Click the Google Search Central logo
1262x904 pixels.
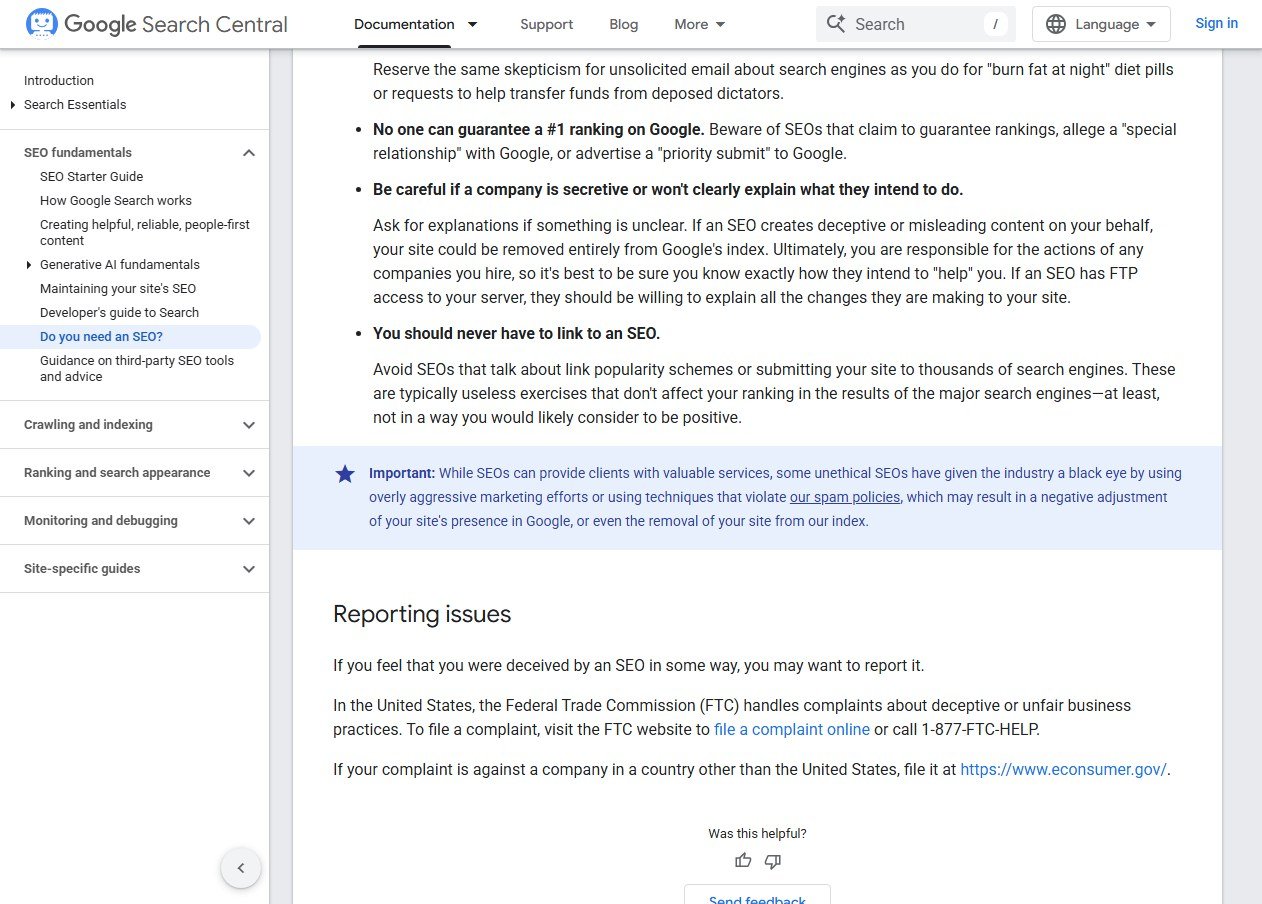coord(157,23)
